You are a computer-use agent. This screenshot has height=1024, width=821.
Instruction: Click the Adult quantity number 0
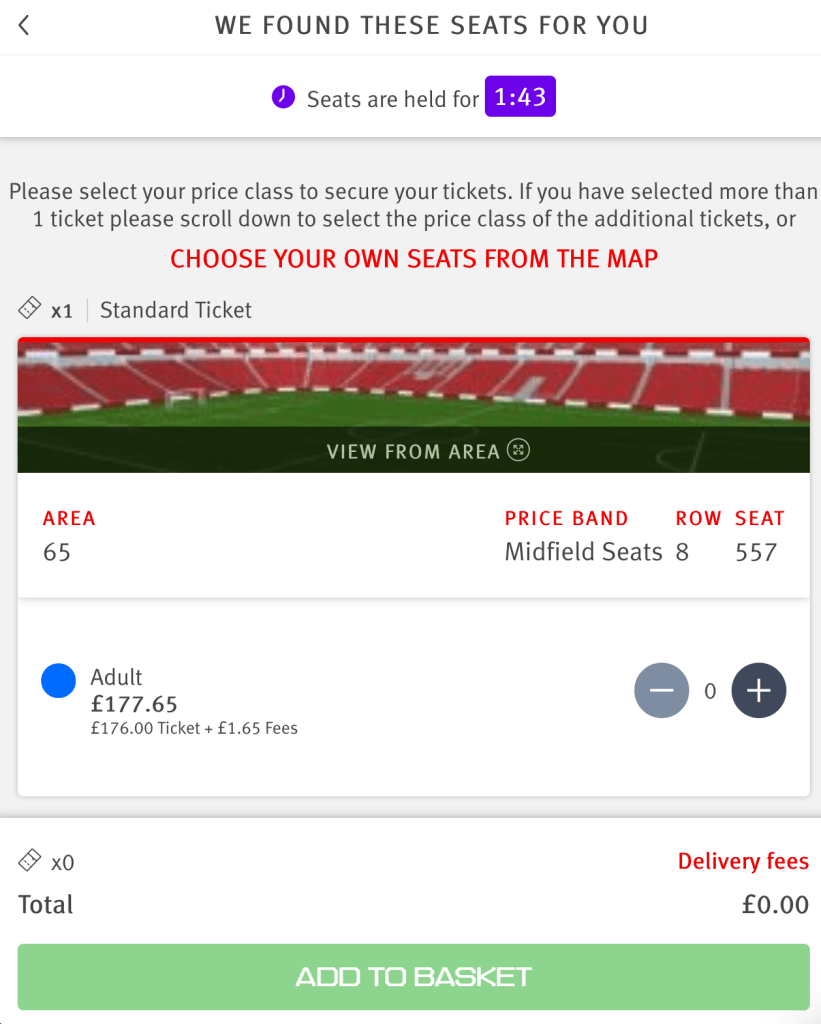point(710,690)
